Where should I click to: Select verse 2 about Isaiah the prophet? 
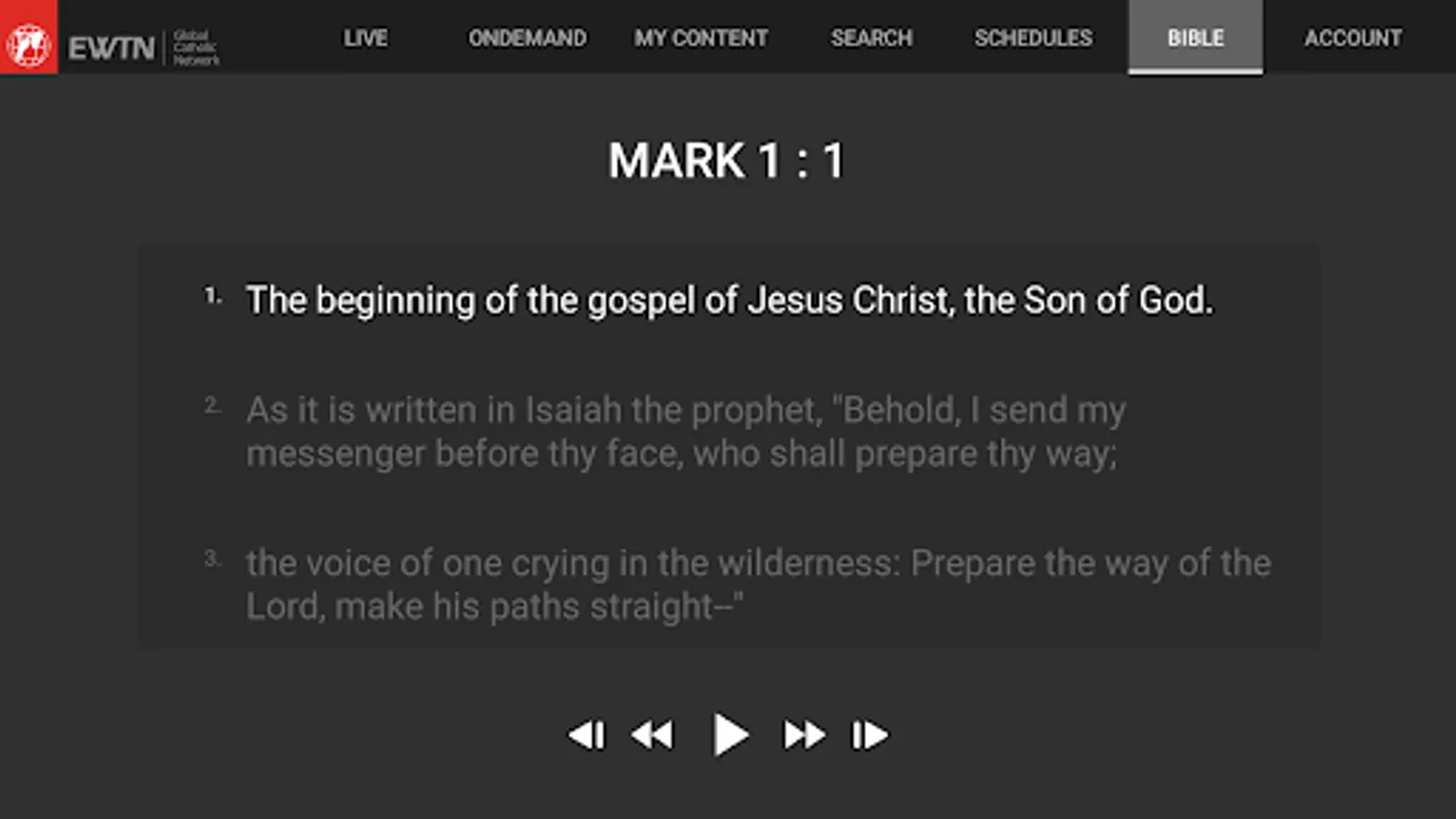coord(685,431)
